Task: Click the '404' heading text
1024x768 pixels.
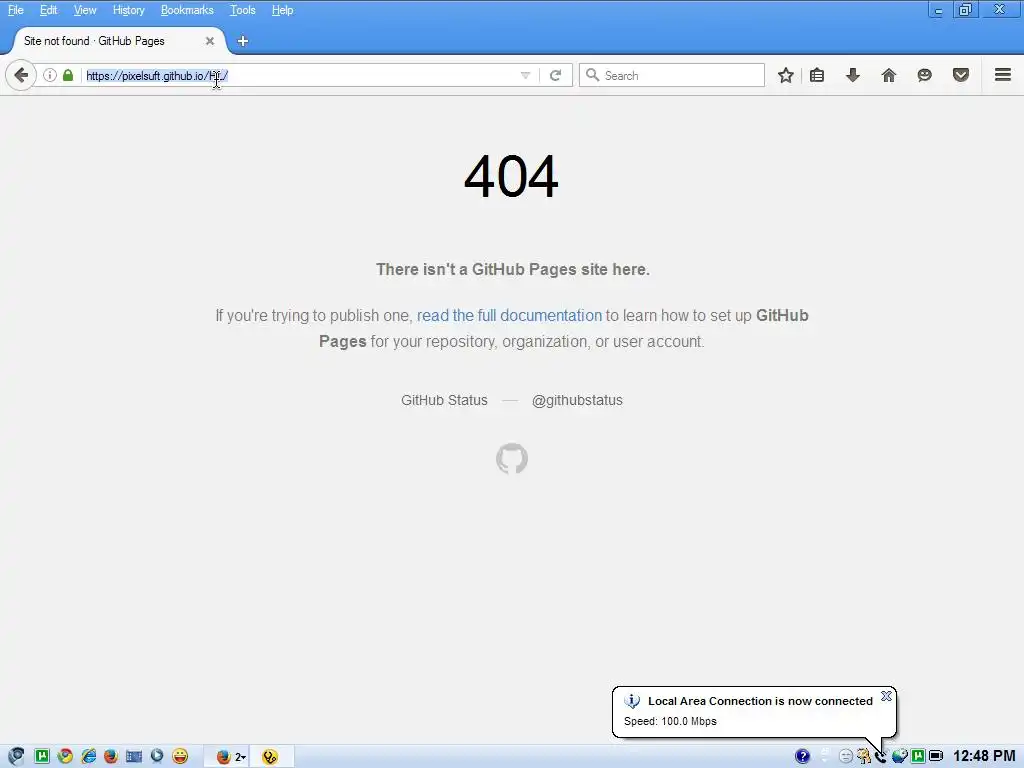Action: [511, 176]
